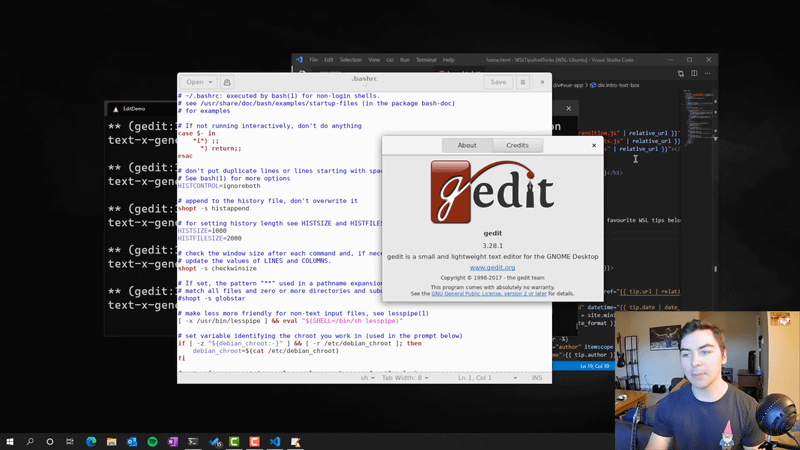This screenshot has height=450, width=800.
Task: Open Outlook from the taskbar
Action: pyautogui.click(x=132, y=441)
